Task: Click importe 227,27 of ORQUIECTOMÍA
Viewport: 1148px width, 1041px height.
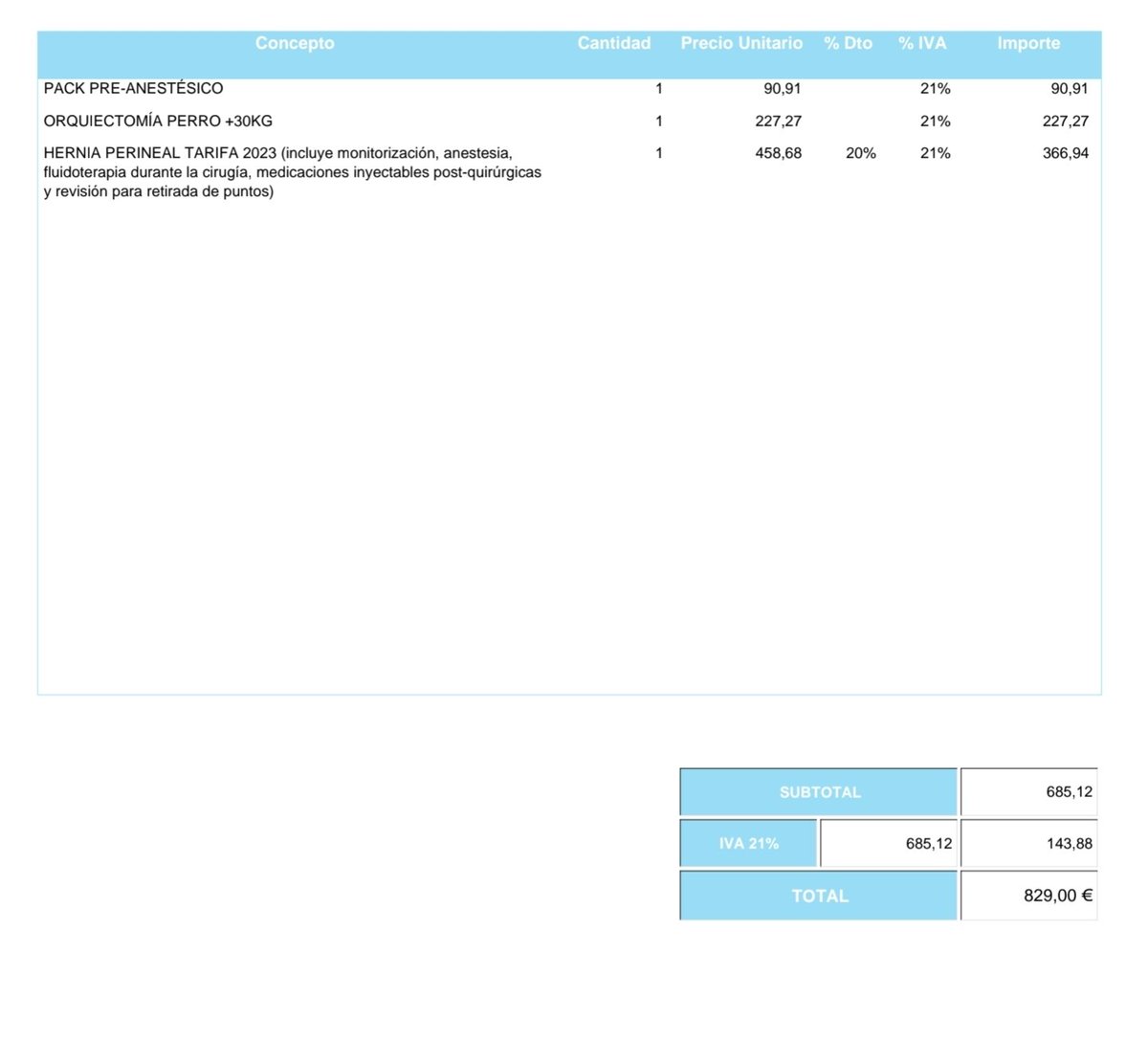Action: [x=1066, y=122]
